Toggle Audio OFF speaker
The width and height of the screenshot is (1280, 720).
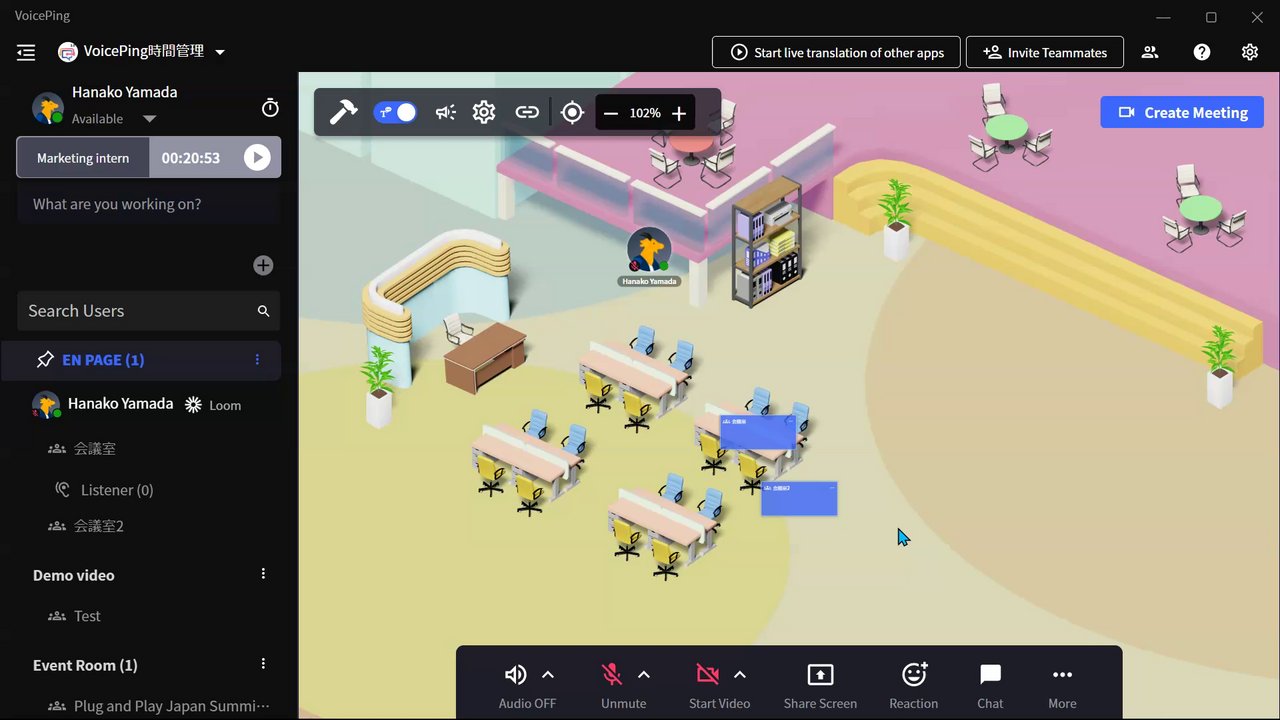pos(515,675)
